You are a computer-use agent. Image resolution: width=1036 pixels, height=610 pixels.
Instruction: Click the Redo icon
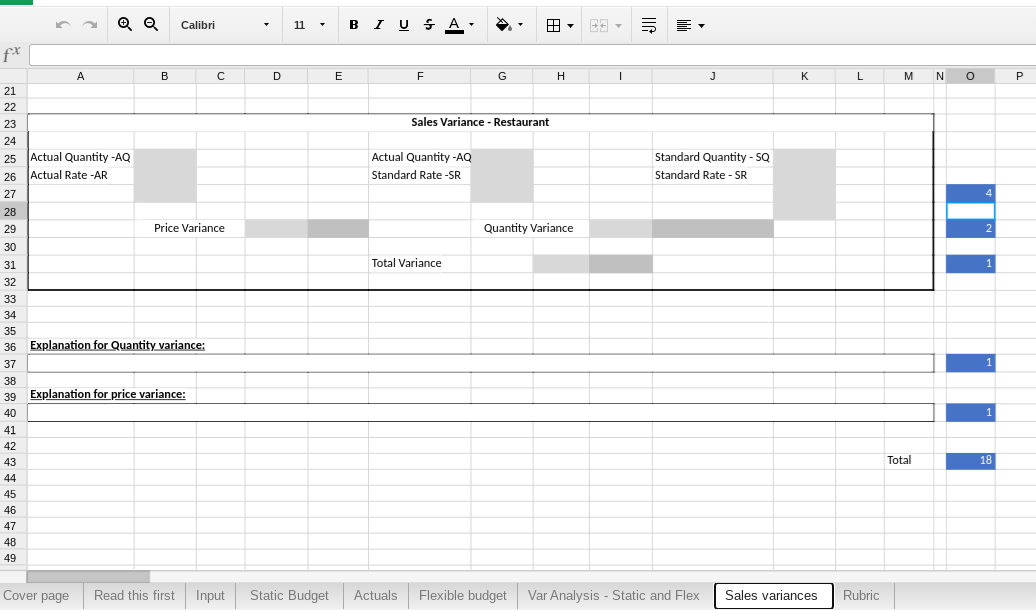coord(87,24)
